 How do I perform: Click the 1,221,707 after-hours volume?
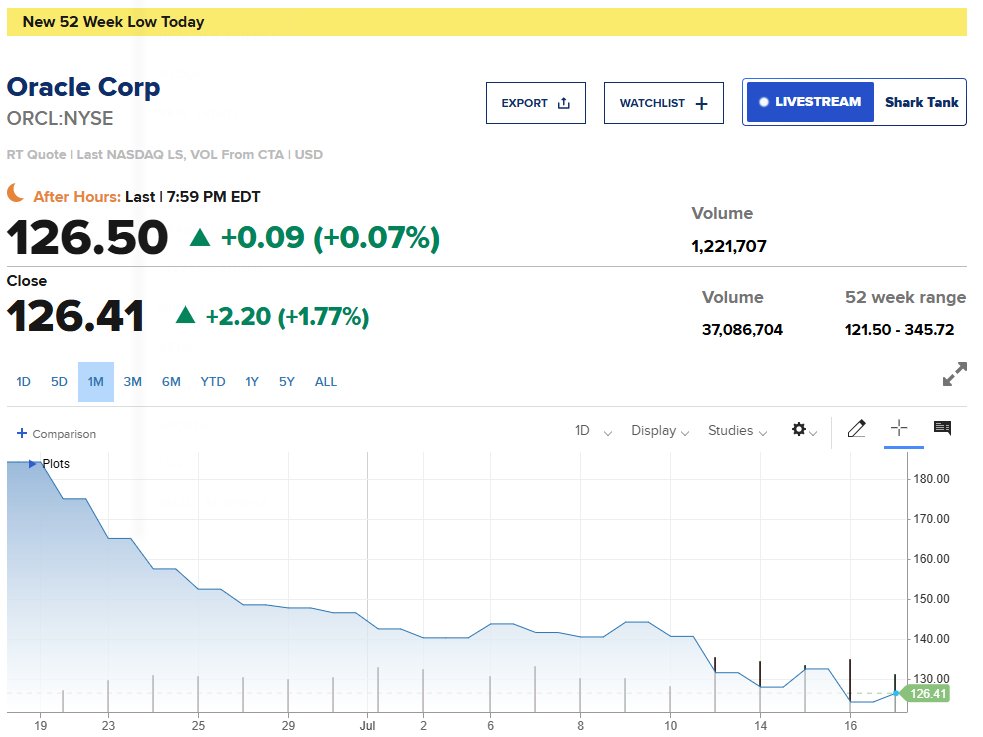(729, 246)
